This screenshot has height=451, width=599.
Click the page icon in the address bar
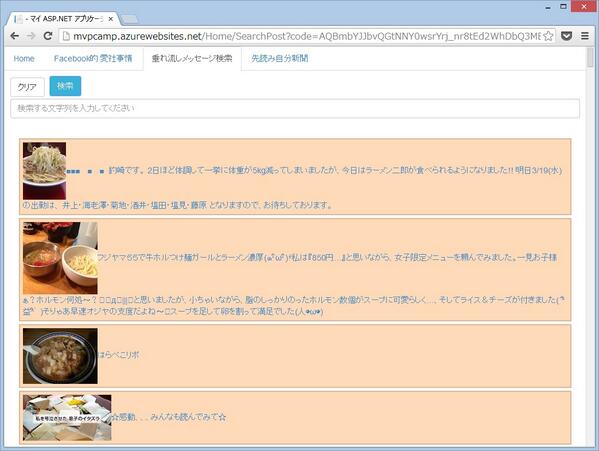pyautogui.click(x=66, y=36)
